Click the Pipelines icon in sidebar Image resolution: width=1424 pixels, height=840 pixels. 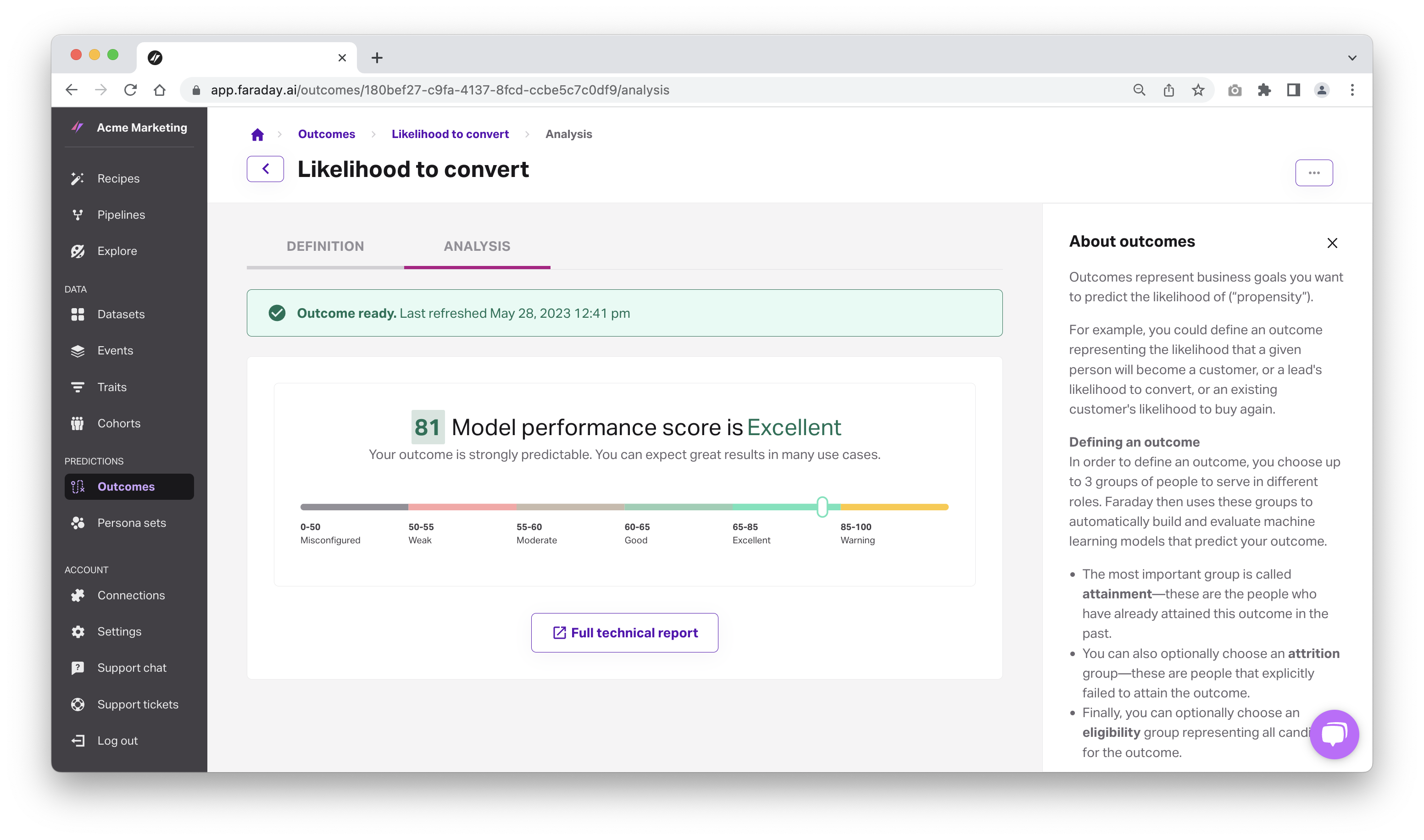tap(78, 214)
